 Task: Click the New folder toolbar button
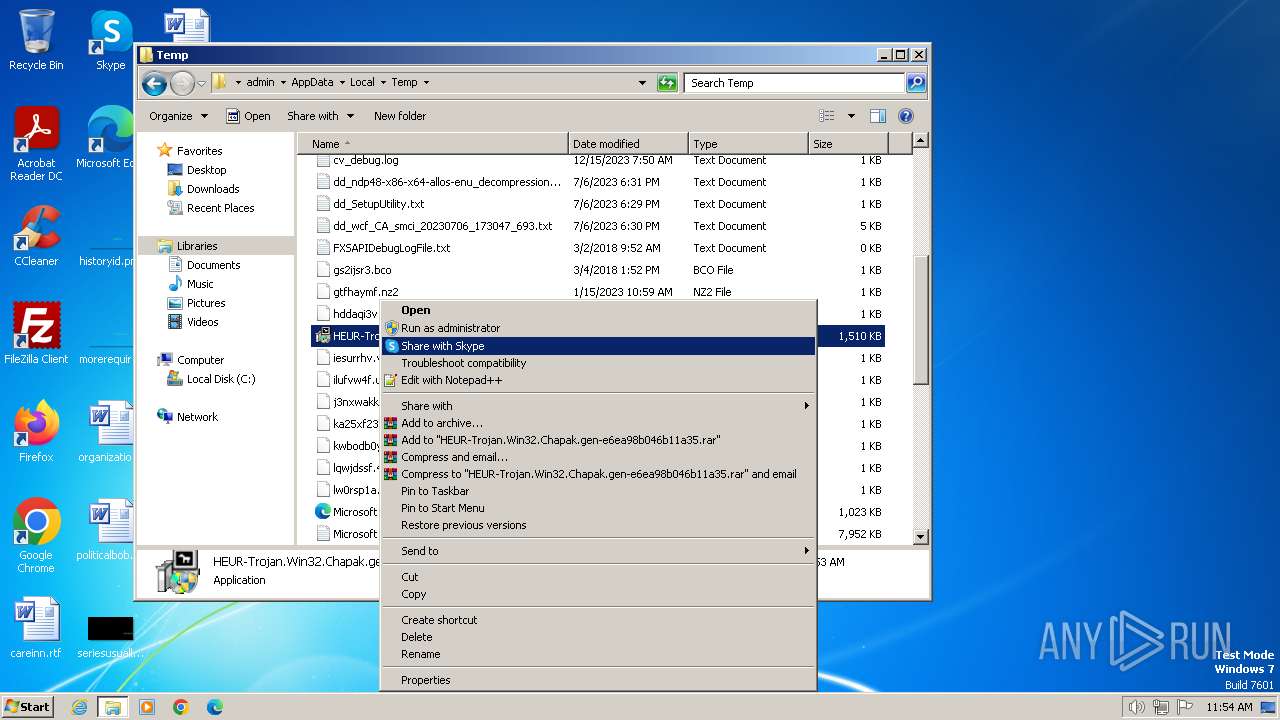(x=400, y=116)
